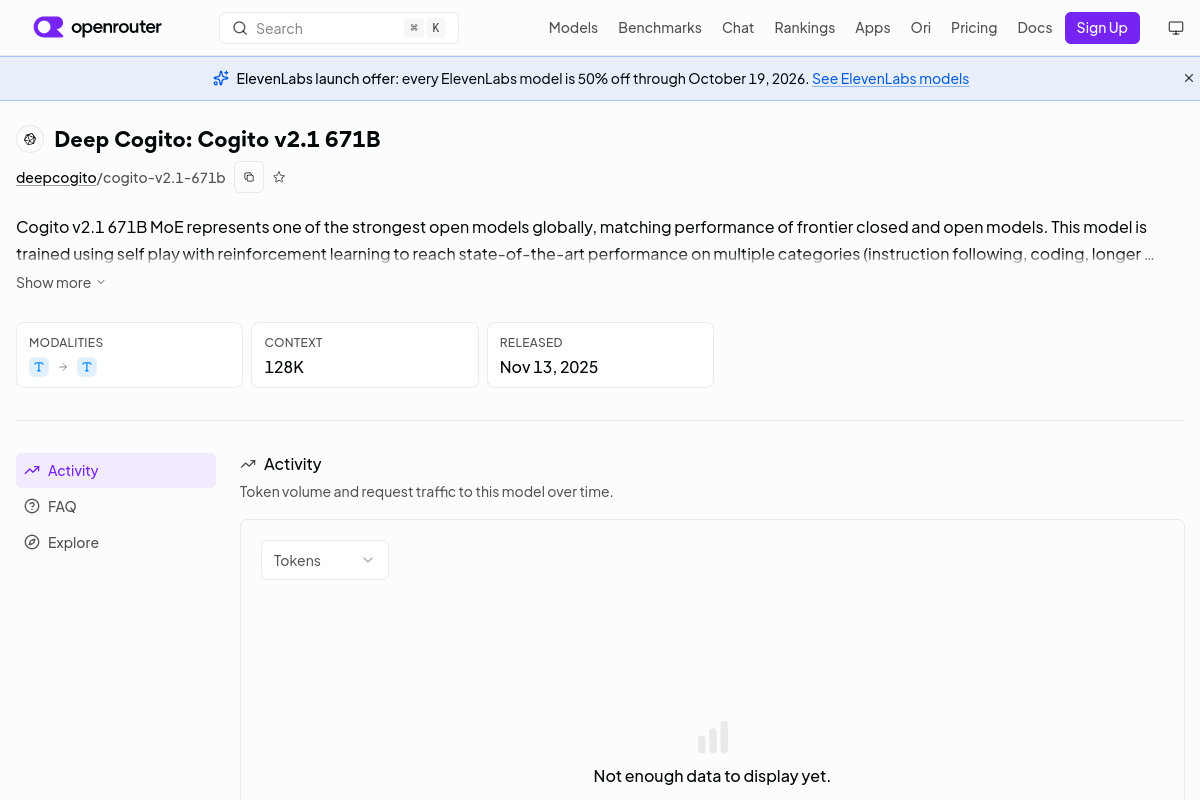Copy the model slug with copy icon

point(249,177)
